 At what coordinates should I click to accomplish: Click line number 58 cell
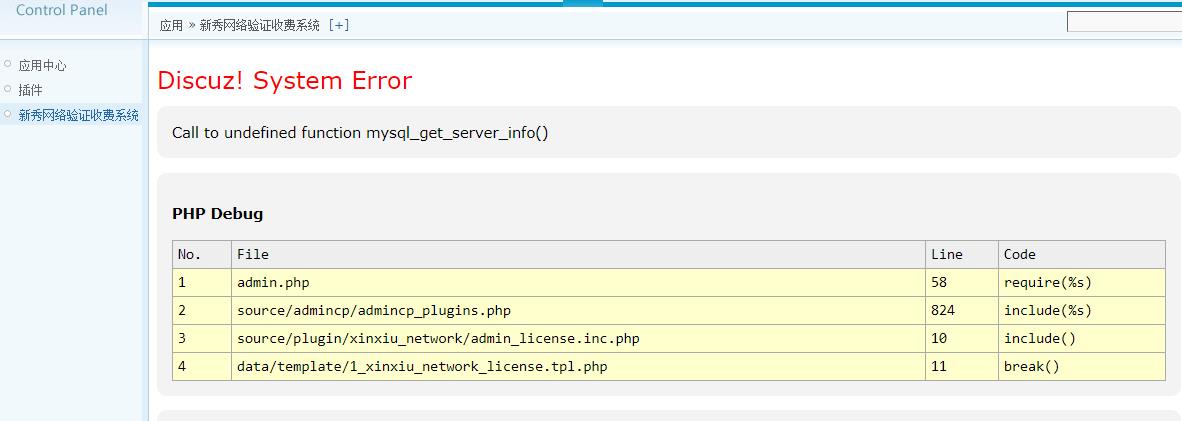tap(962, 283)
